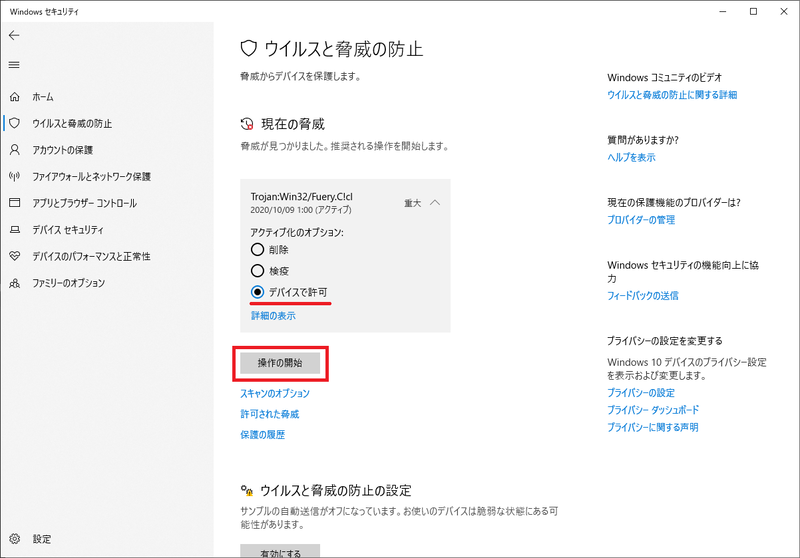The image size is (800, 558).
Task: Click the warning gear icon for ウイルスと脅威の防止の設定
Action: click(x=247, y=490)
